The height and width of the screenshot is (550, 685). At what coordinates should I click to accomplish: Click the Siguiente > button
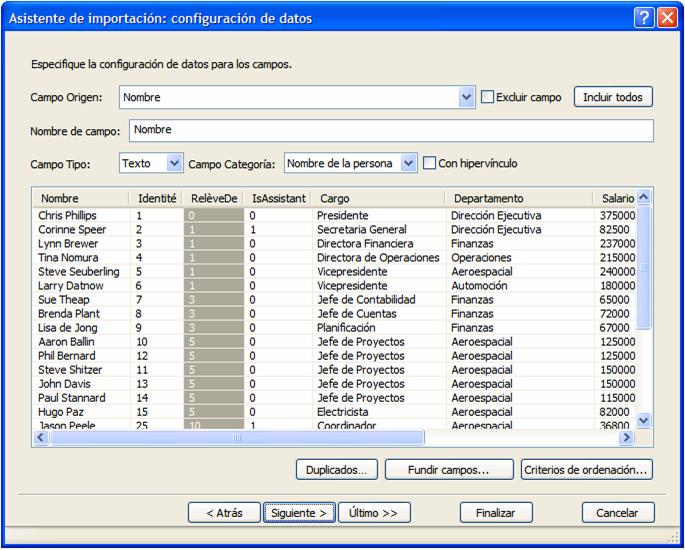point(299,513)
